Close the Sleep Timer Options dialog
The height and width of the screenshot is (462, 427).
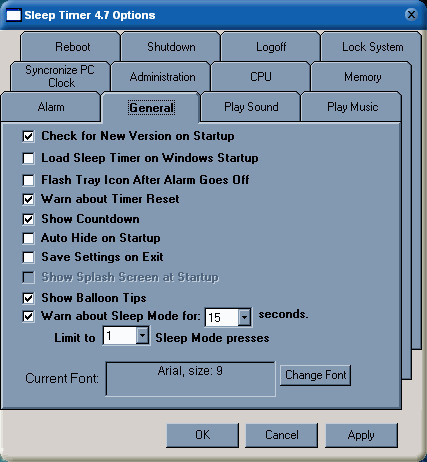coord(411,15)
